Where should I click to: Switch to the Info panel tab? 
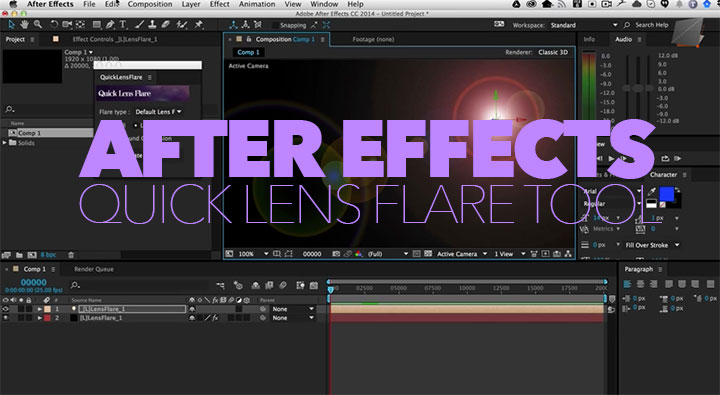[x=589, y=40]
